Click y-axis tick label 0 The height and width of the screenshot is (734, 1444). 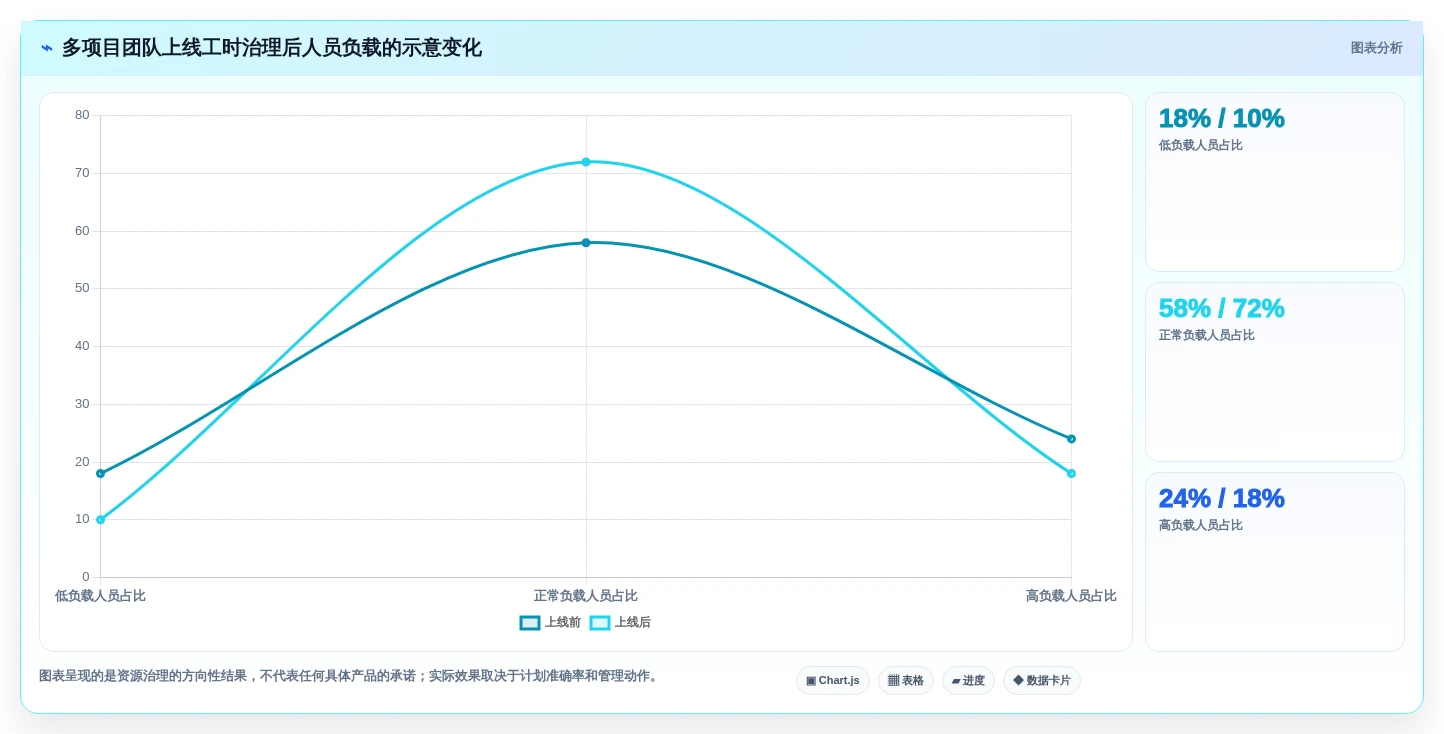86,577
